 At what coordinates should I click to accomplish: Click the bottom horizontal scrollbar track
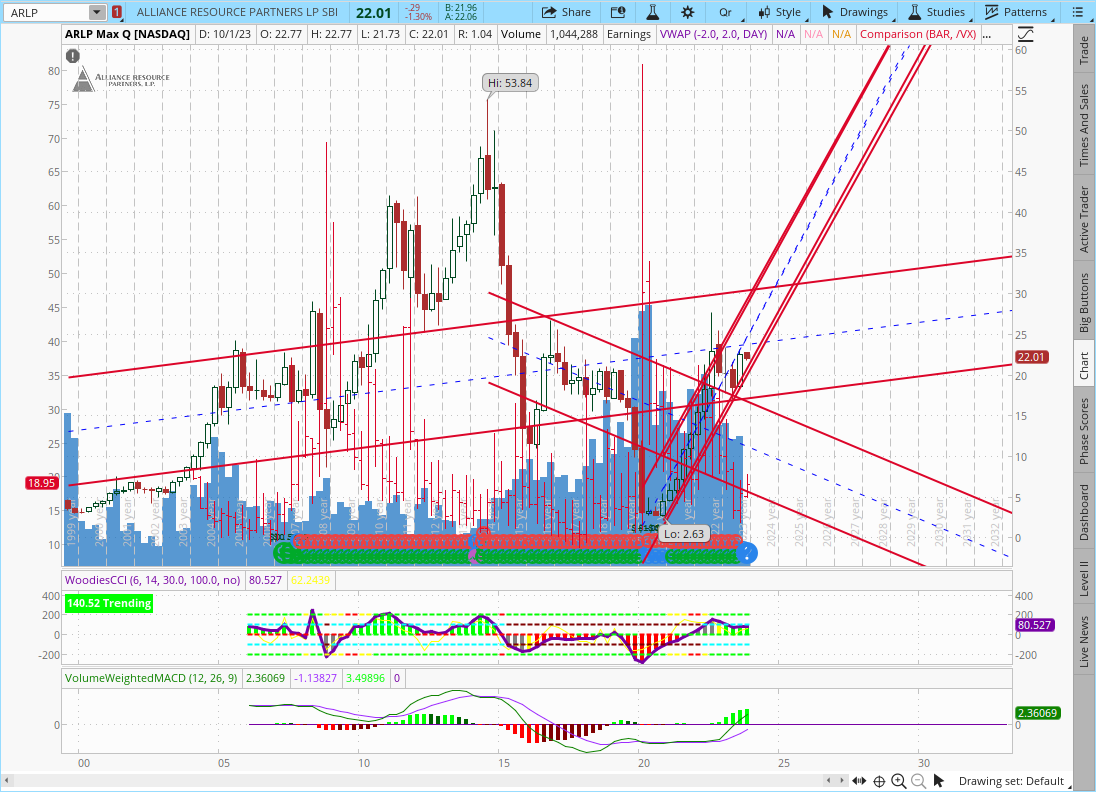pyautogui.click(x=416, y=780)
